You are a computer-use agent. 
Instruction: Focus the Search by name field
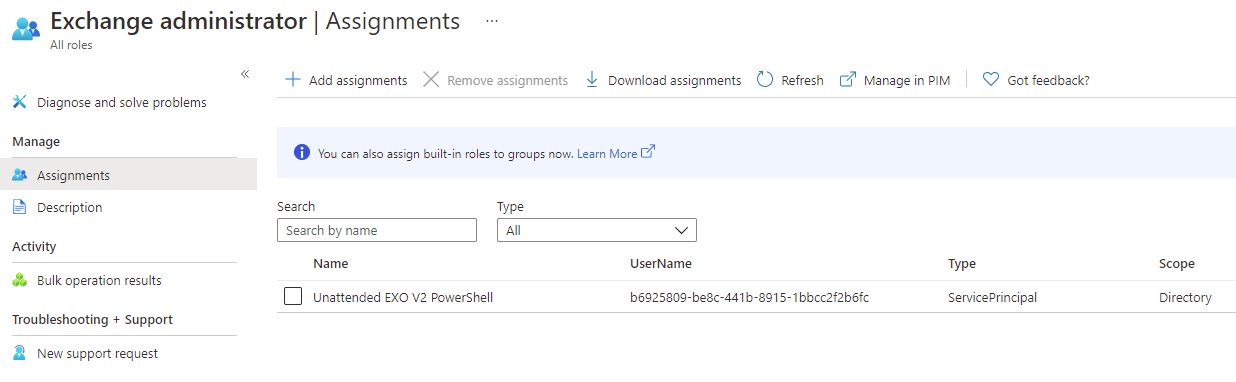(x=377, y=230)
